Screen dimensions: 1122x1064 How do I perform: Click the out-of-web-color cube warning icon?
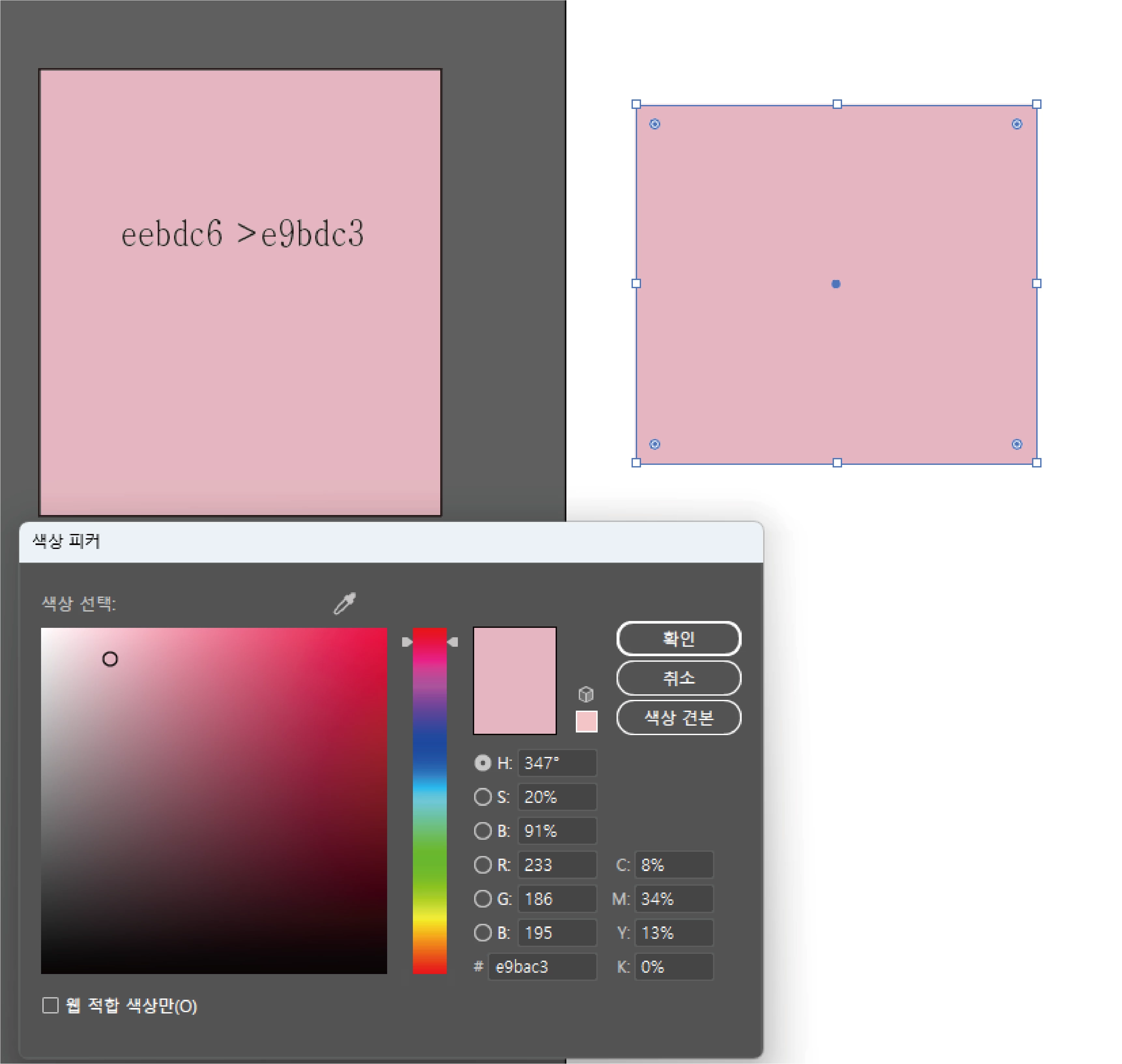point(586,694)
